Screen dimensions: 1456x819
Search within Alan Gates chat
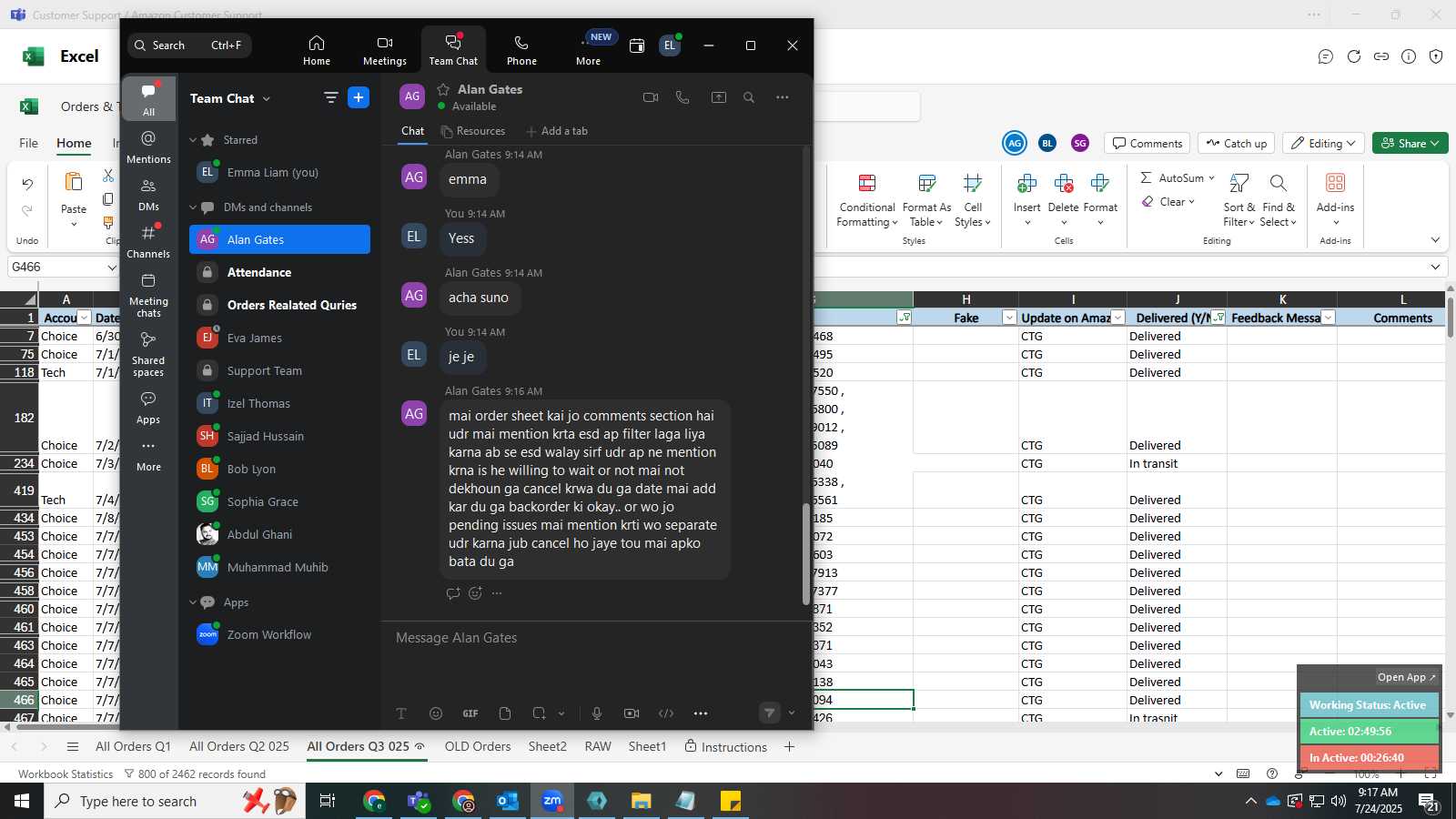(749, 97)
